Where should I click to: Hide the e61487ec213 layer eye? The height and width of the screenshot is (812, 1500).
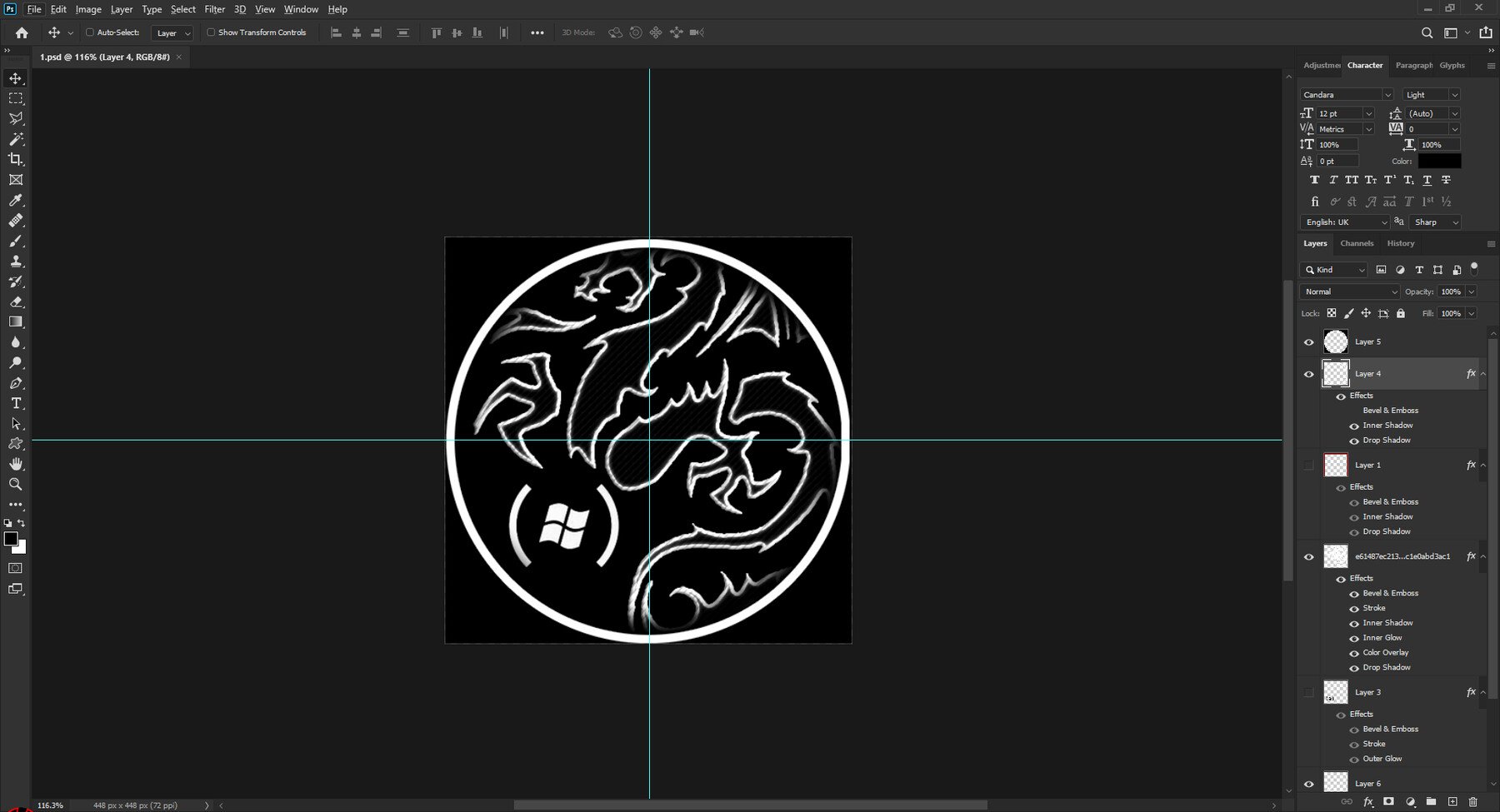1308,557
